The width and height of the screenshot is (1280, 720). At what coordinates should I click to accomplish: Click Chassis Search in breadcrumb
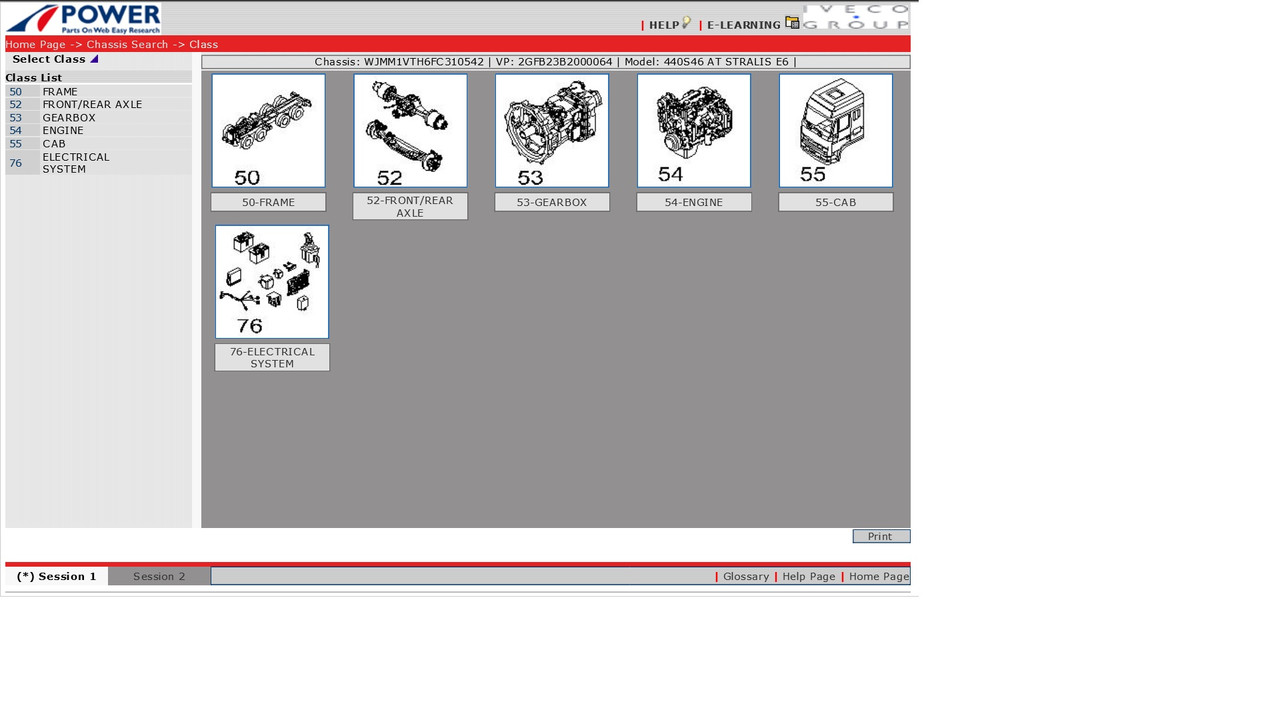(127, 44)
